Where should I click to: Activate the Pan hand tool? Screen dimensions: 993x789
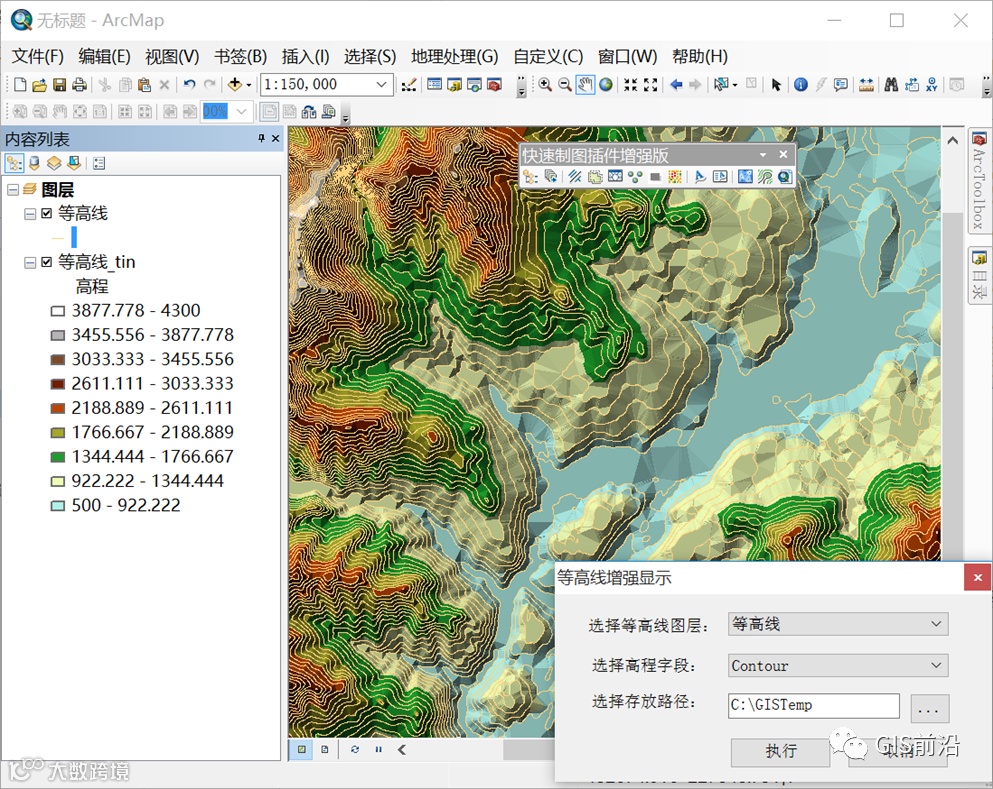tap(585, 85)
